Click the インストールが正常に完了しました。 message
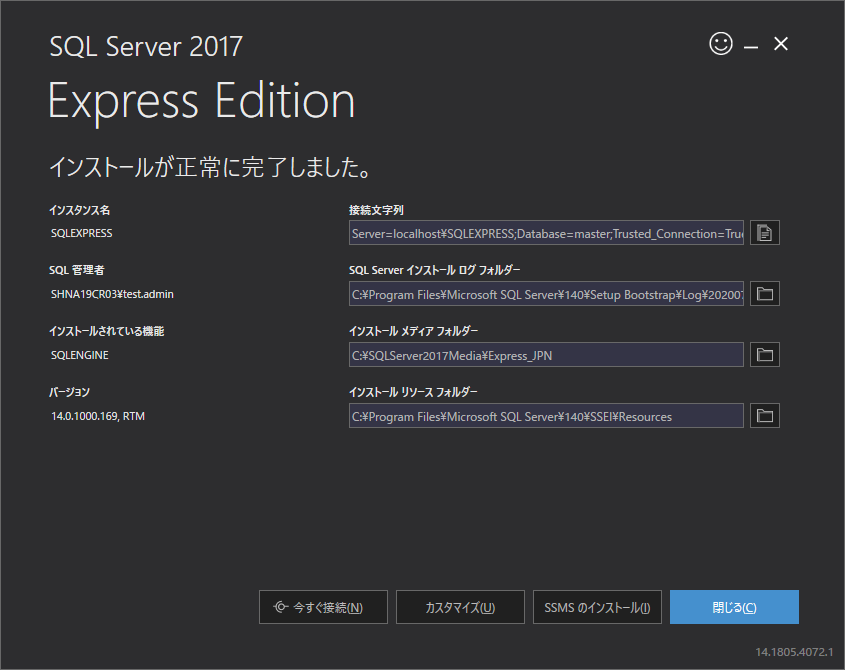The width and height of the screenshot is (845, 670). (211, 167)
